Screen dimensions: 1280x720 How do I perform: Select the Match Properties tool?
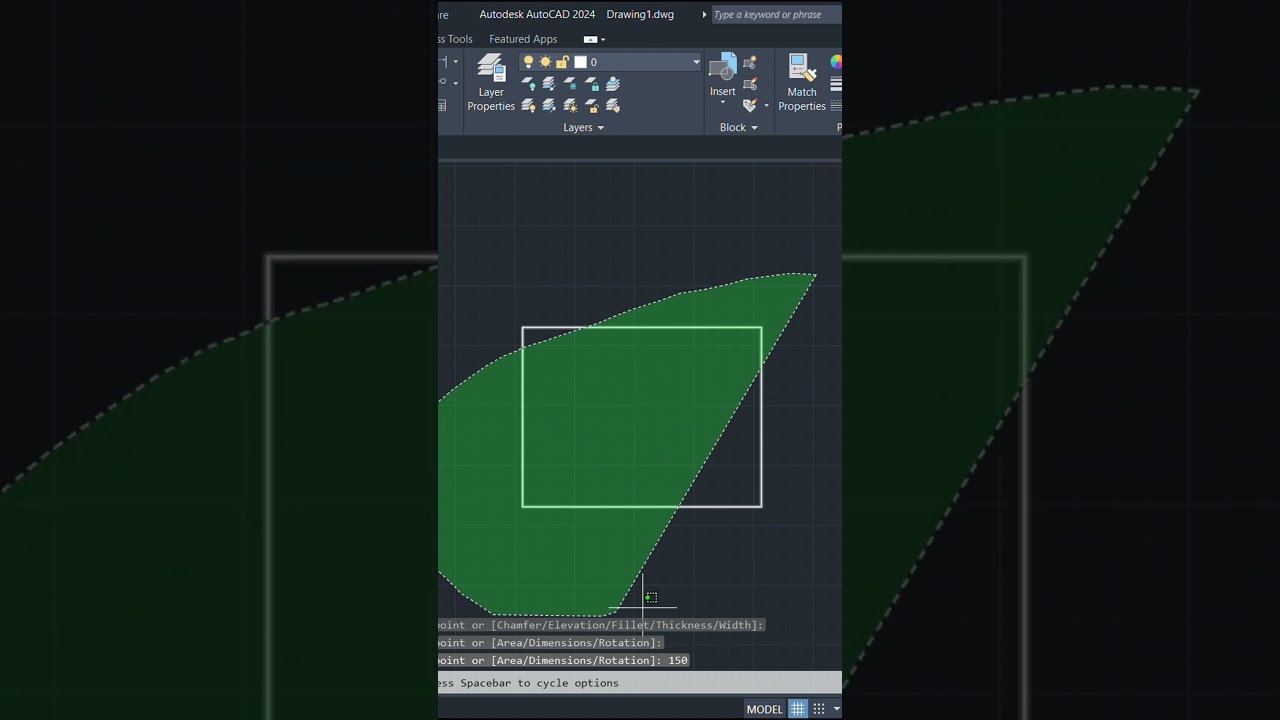point(802,84)
